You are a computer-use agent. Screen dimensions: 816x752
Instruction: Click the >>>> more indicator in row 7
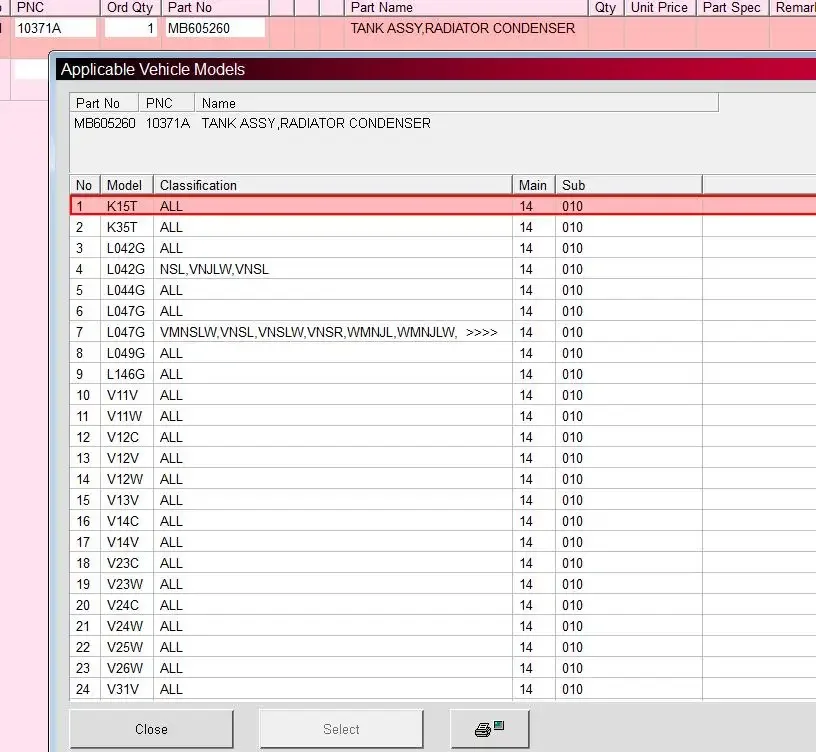pos(481,333)
